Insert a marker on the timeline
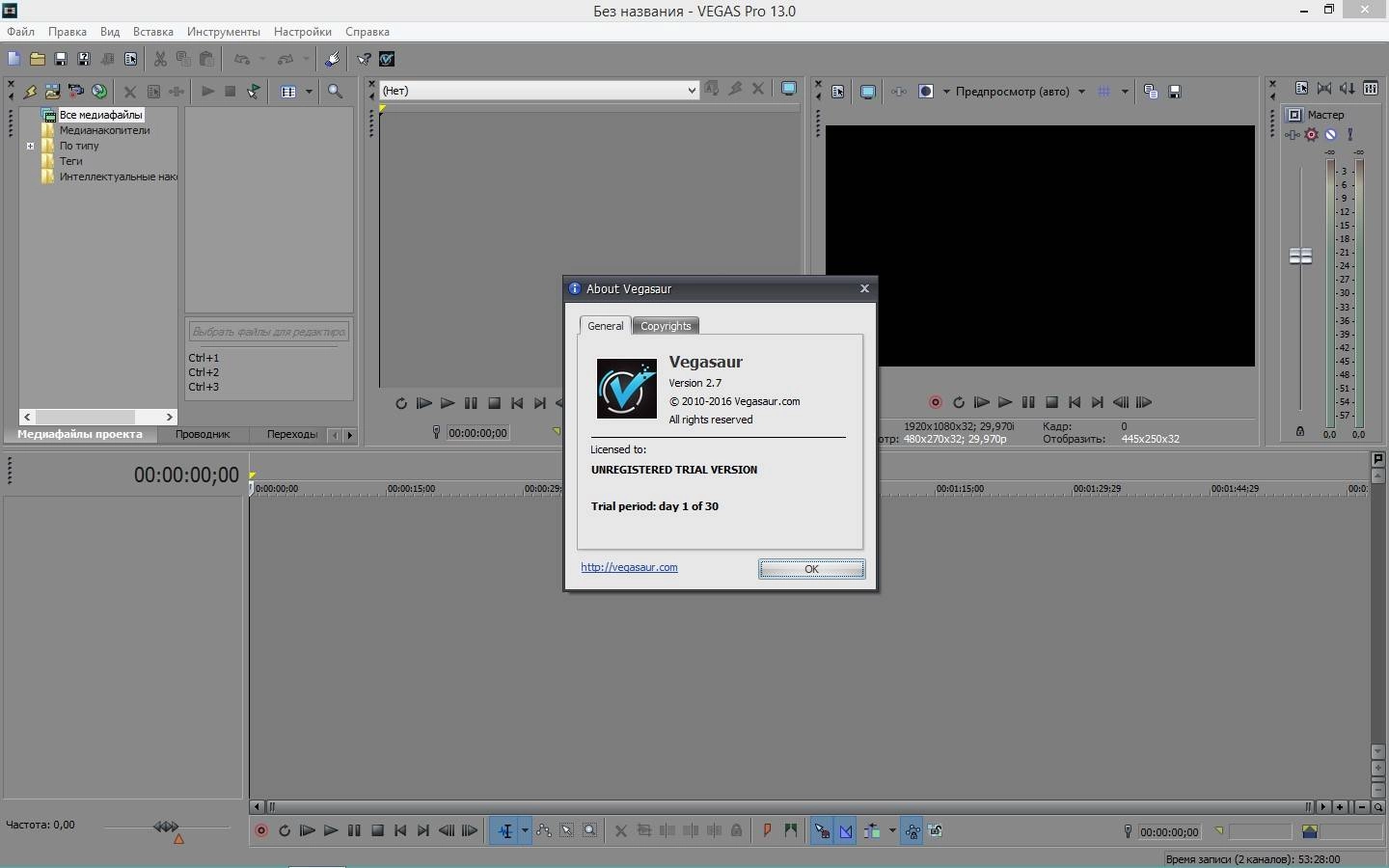 pos(768,830)
